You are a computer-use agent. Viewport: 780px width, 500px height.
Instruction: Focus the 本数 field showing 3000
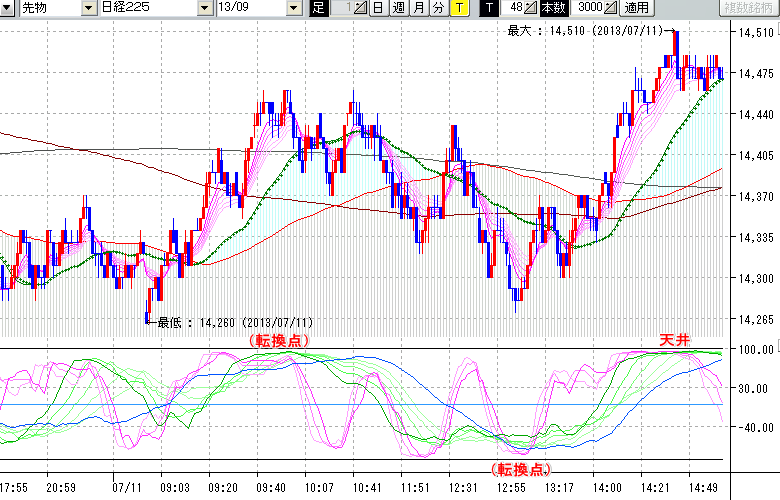pos(588,9)
